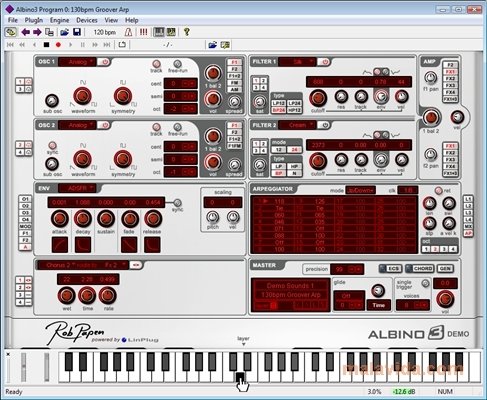Viewport: 487px width, 400px height.
Task: Toggle OSC 2 sync button
Action: pyautogui.click(x=52, y=145)
